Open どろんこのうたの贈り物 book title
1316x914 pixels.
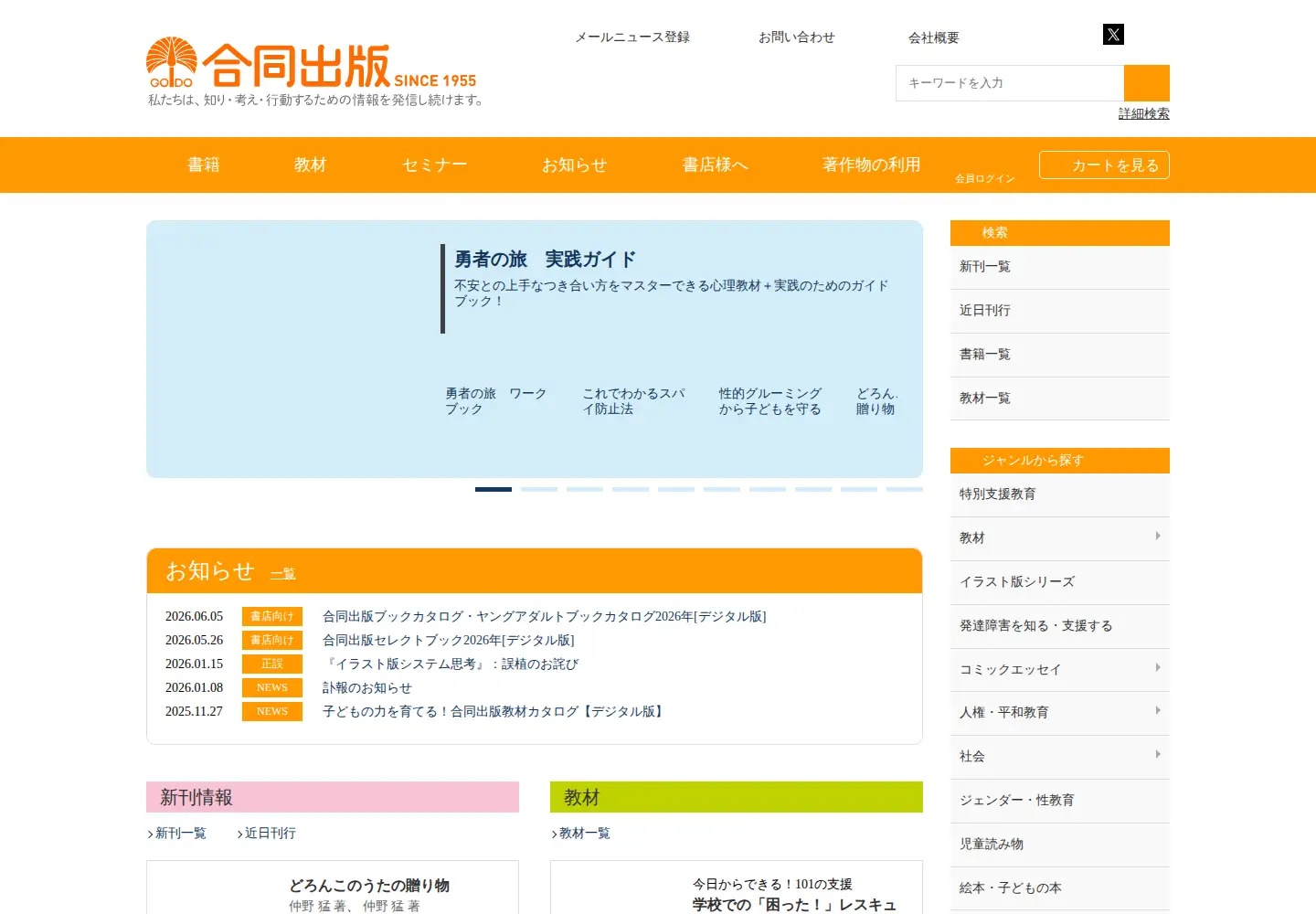pos(369,886)
